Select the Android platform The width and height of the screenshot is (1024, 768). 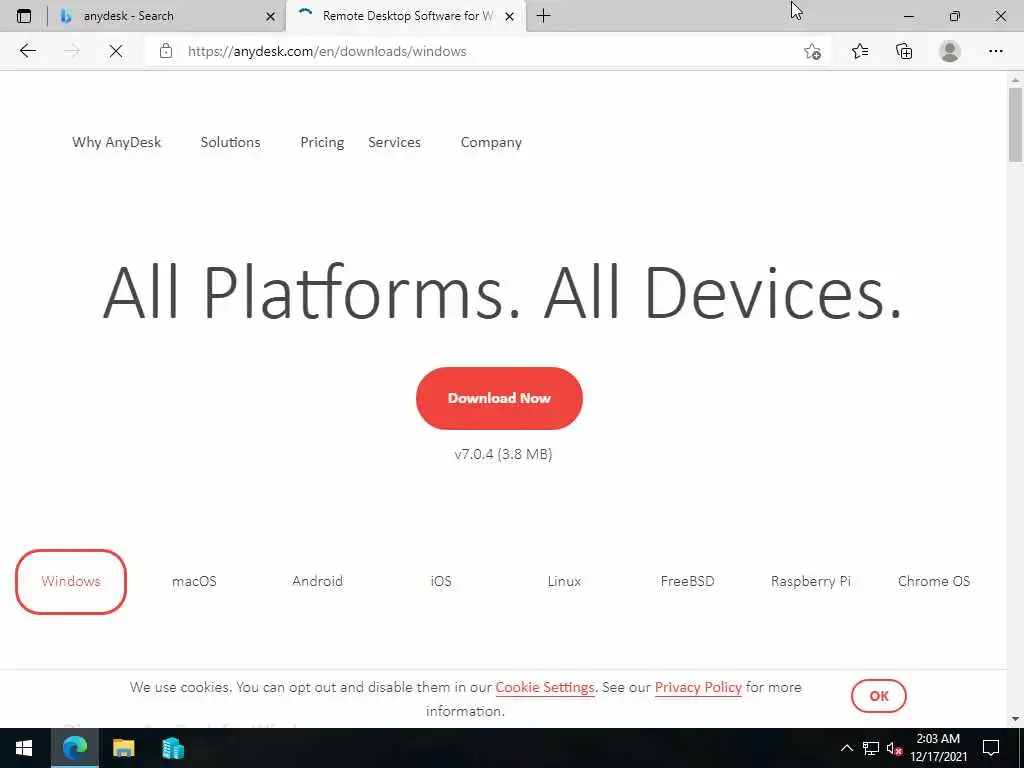[x=317, y=581]
